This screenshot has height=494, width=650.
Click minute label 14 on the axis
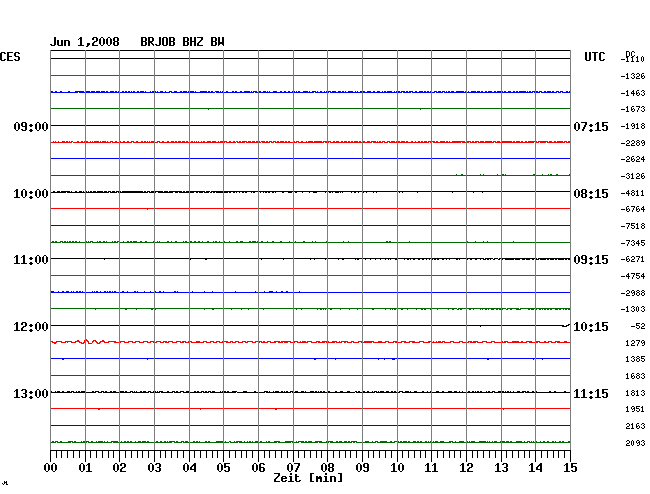point(535,468)
